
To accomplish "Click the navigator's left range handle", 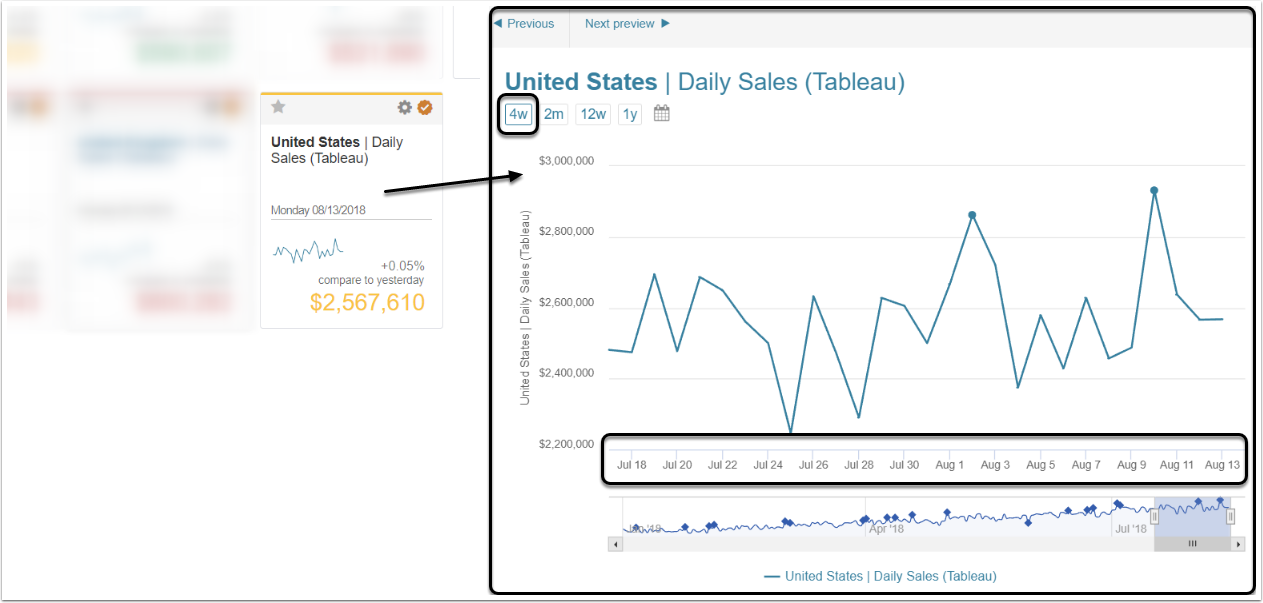I will click(x=1154, y=517).
